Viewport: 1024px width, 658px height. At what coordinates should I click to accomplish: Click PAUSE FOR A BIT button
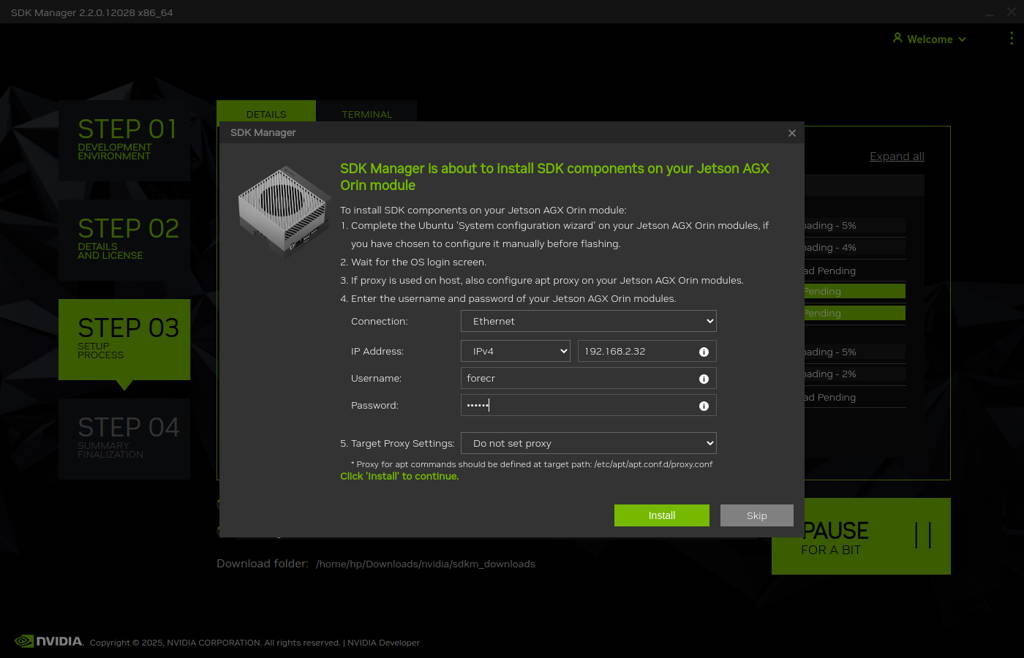tap(861, 537)
